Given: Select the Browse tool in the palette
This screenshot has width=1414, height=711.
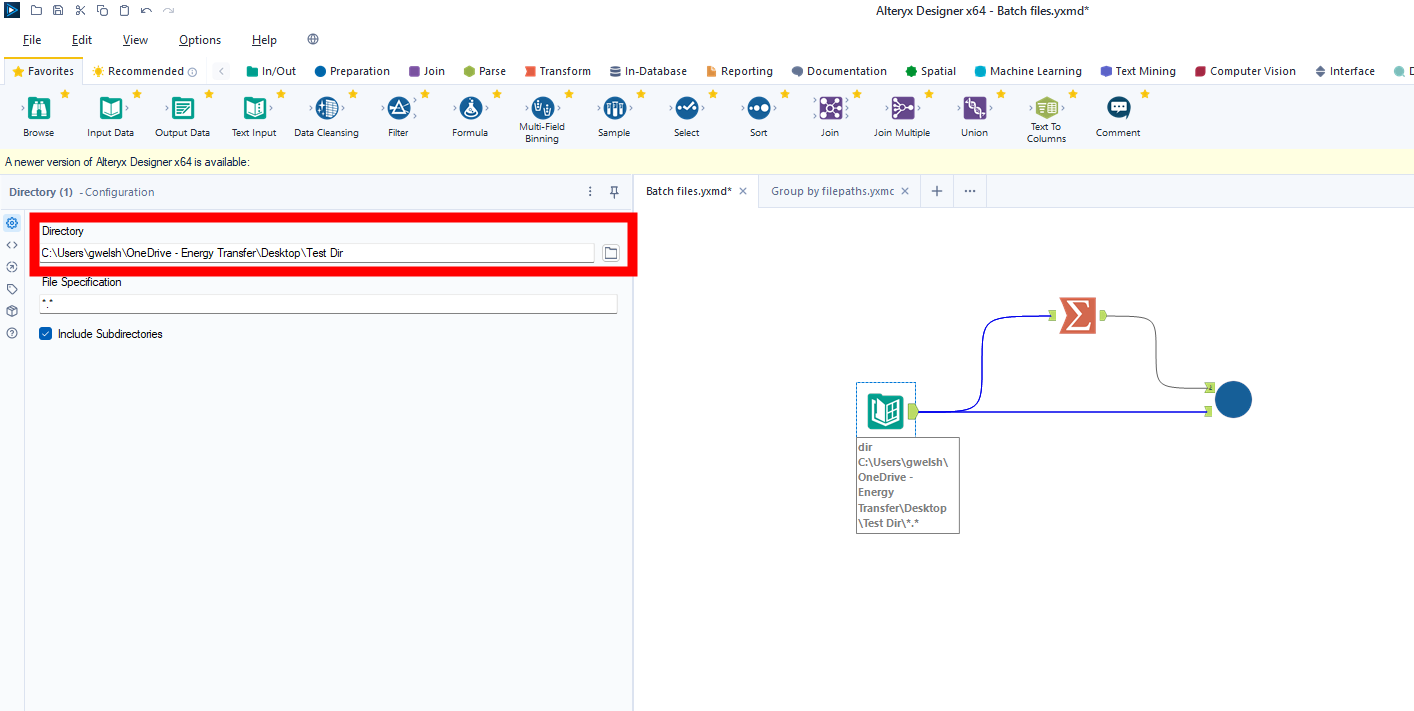Looking at the screenshot, I should pos(38,115).
